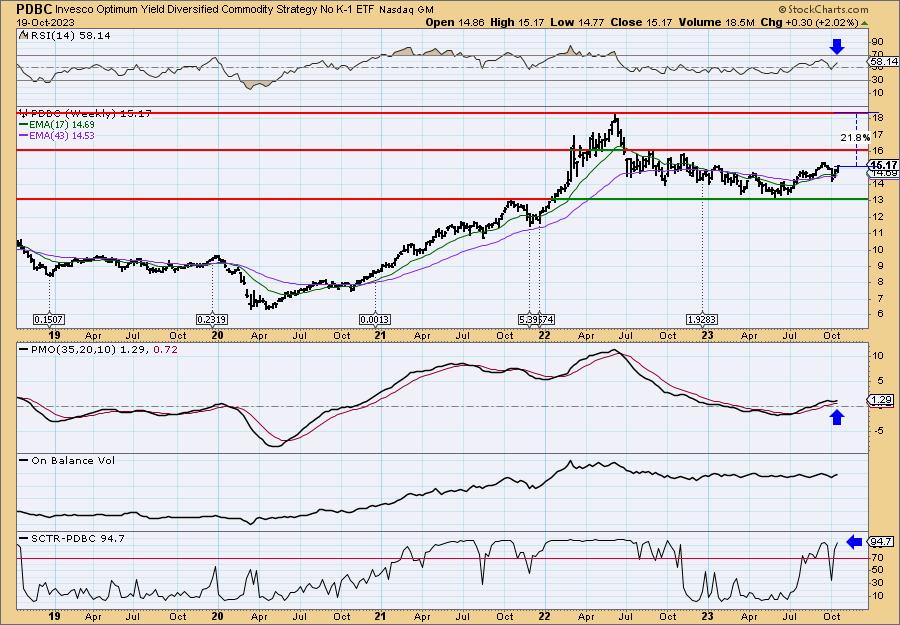Click the 13 price axis label

click(x=878, y=200)
